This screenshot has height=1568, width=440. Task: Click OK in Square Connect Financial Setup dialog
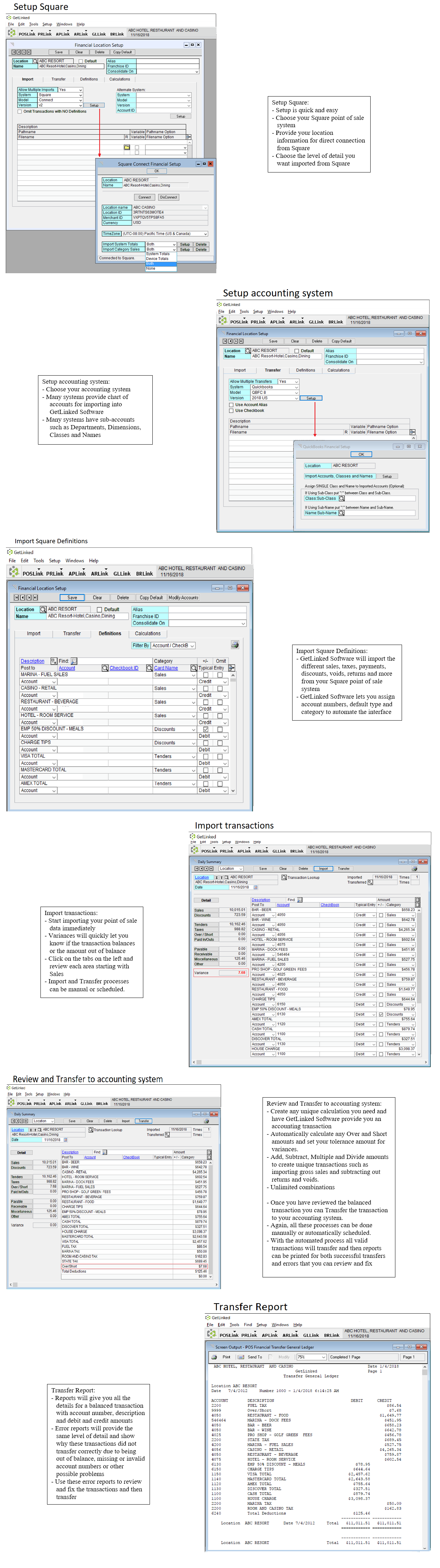tap(157, 171)
